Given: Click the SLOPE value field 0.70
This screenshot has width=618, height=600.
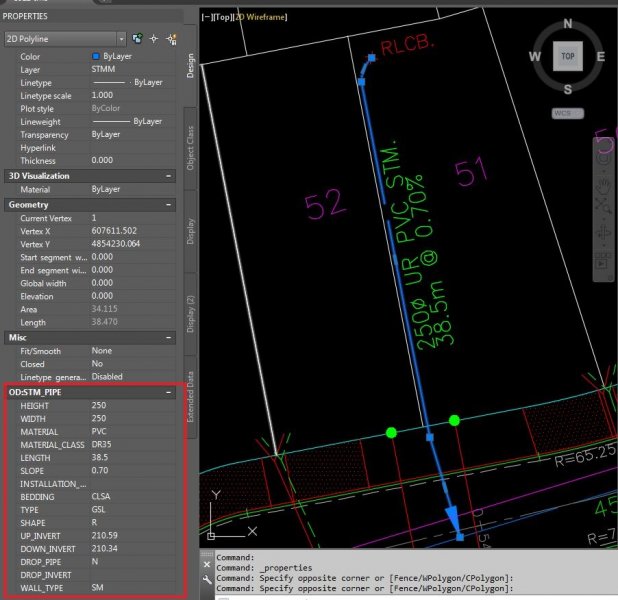Looking at the screenshot, I should (x=101, y=469).
